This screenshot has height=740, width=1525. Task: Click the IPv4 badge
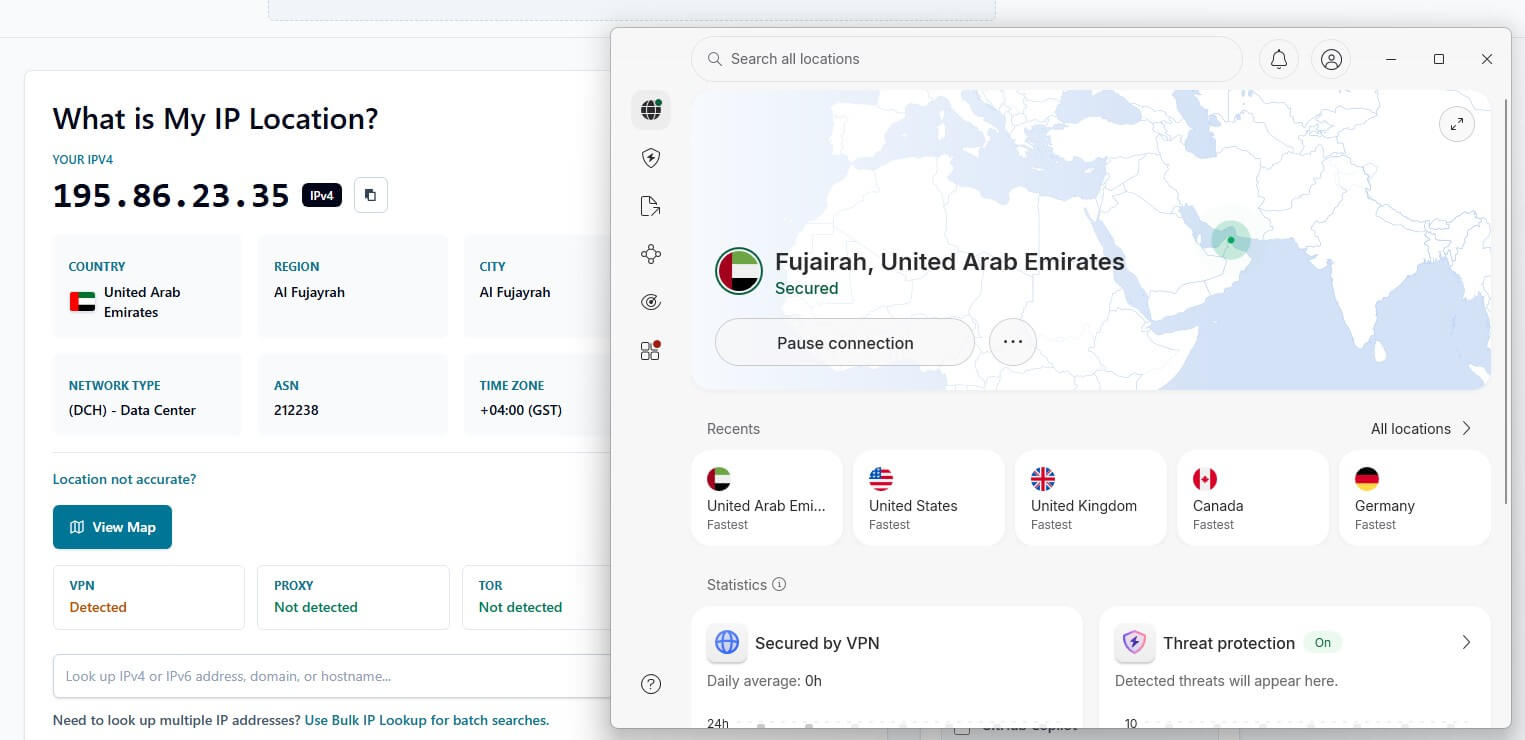tap(322, 195)
